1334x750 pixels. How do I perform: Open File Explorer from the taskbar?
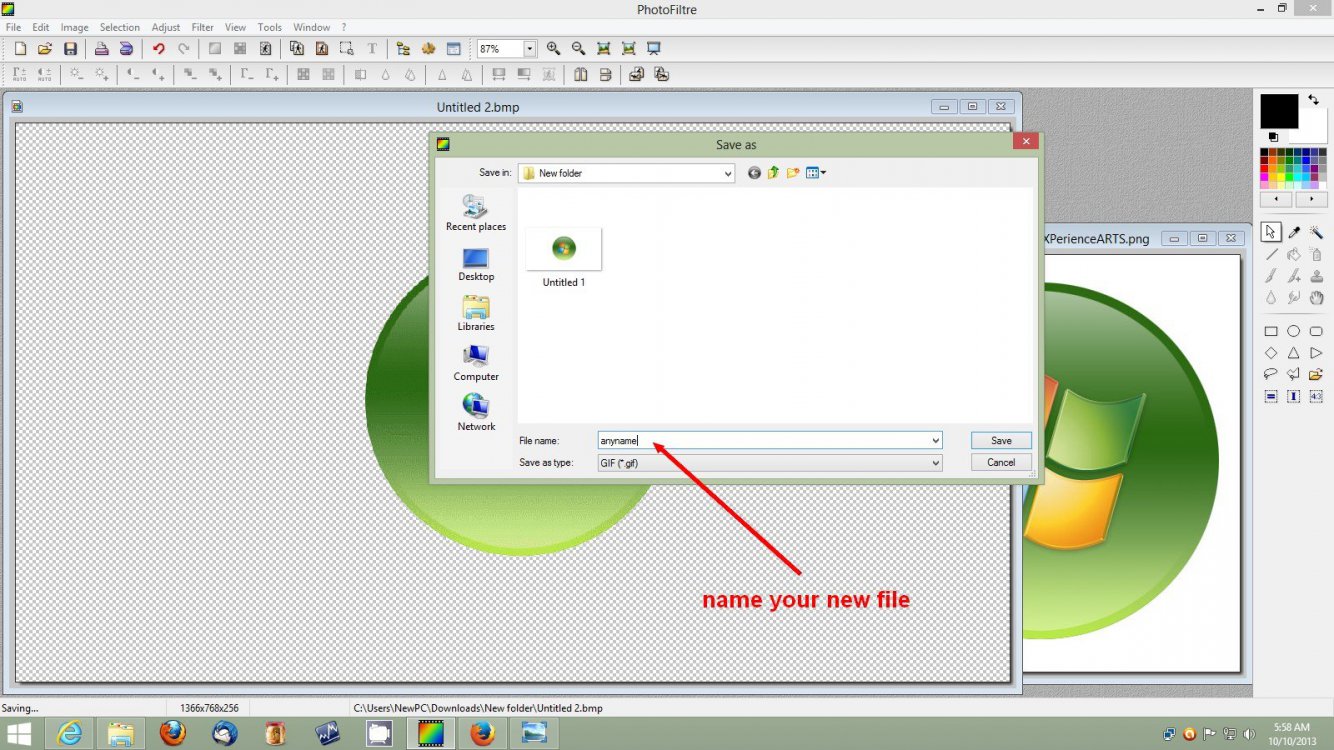121,734
